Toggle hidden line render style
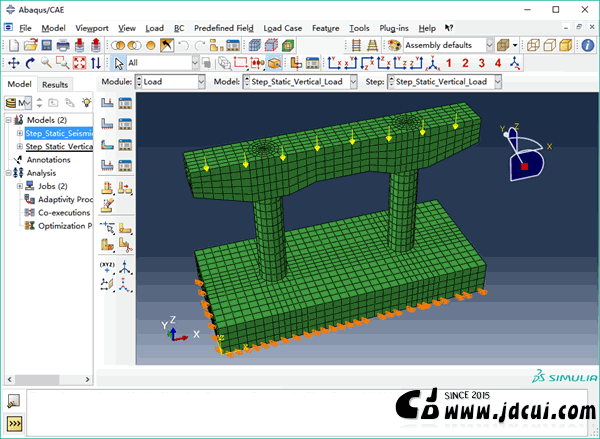This screenshot has height=439, width=600. [549, 46]
